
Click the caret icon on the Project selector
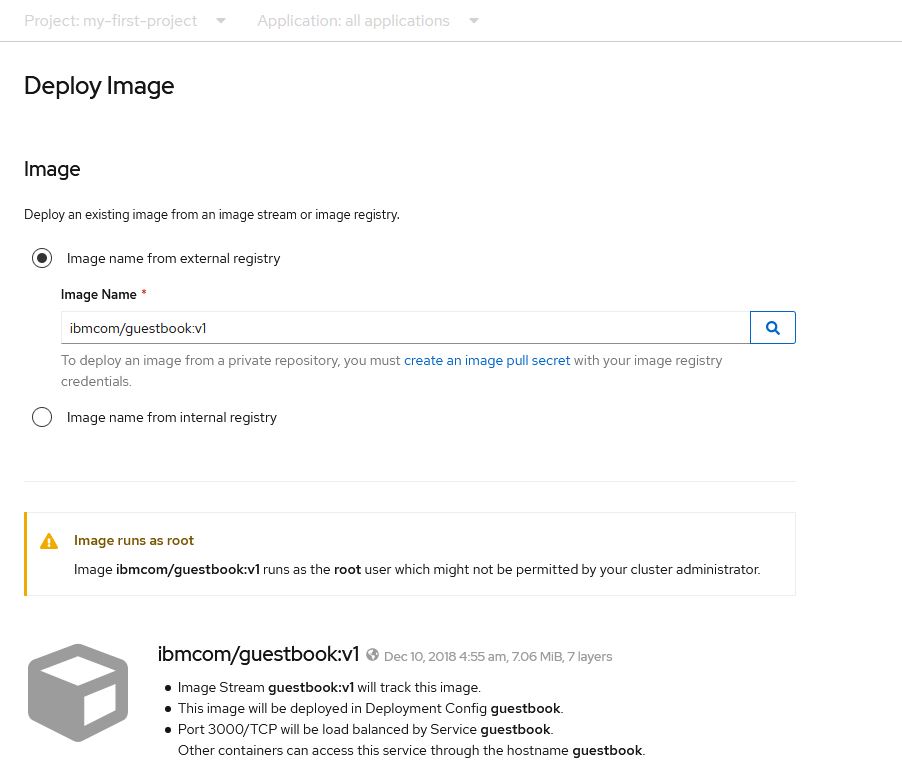220,20
